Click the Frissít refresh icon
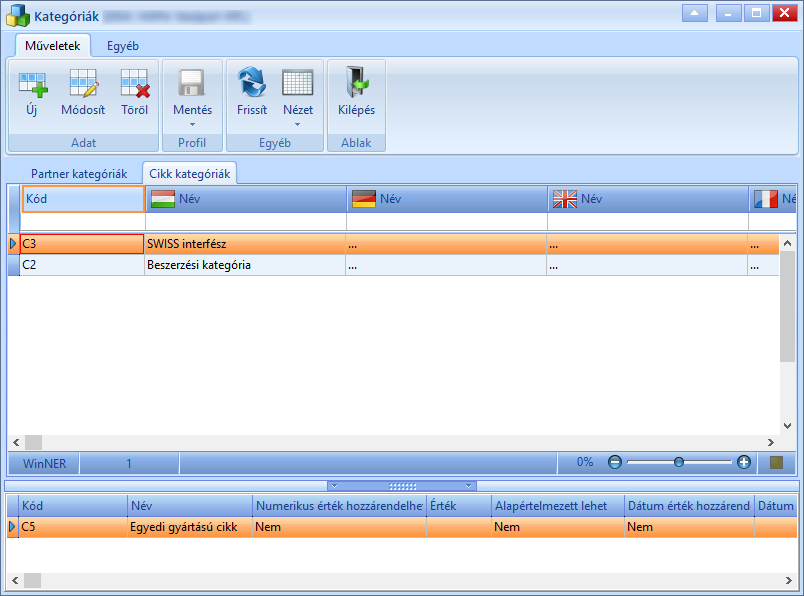The height and width of the screenshot is (596, 804). pyautogui.click(x=251, y=82)
